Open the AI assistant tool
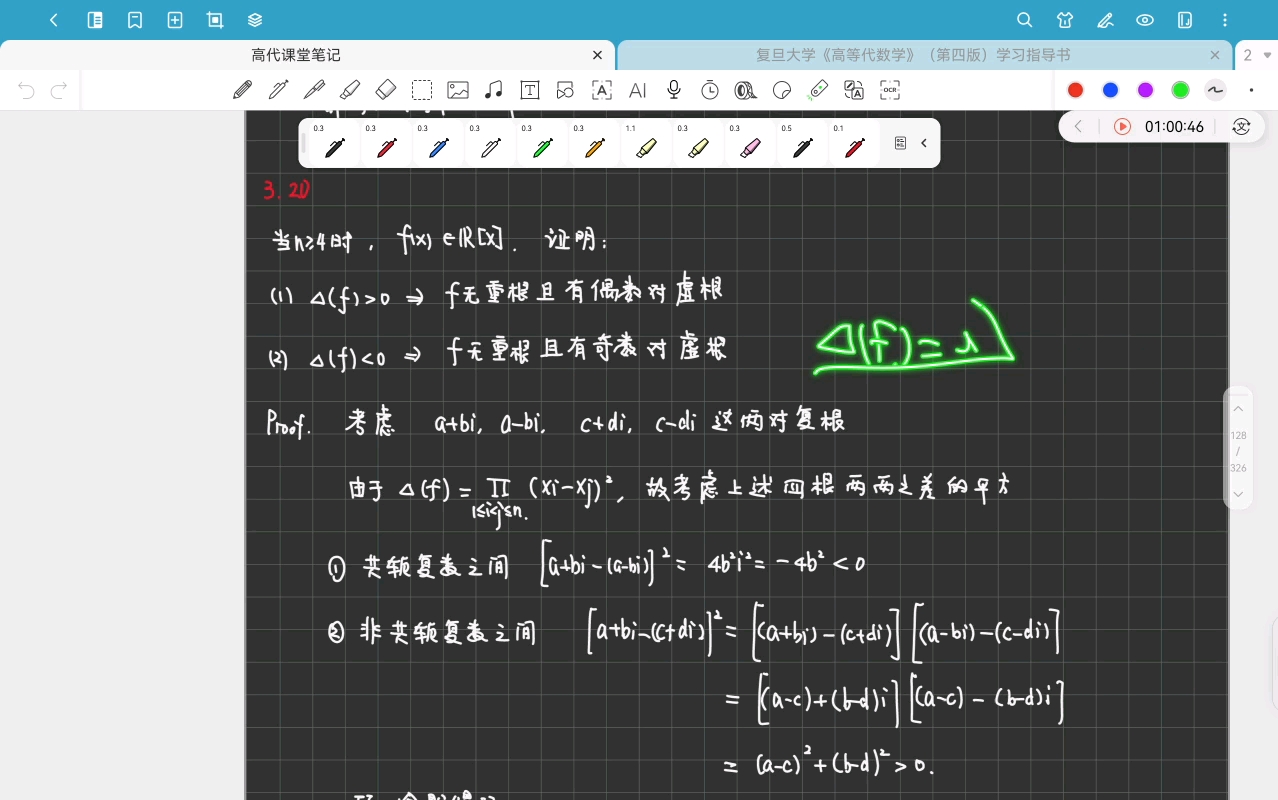The height and width of the screenshot is (800, 1278). pyautogui.click(x=638, y=90)
